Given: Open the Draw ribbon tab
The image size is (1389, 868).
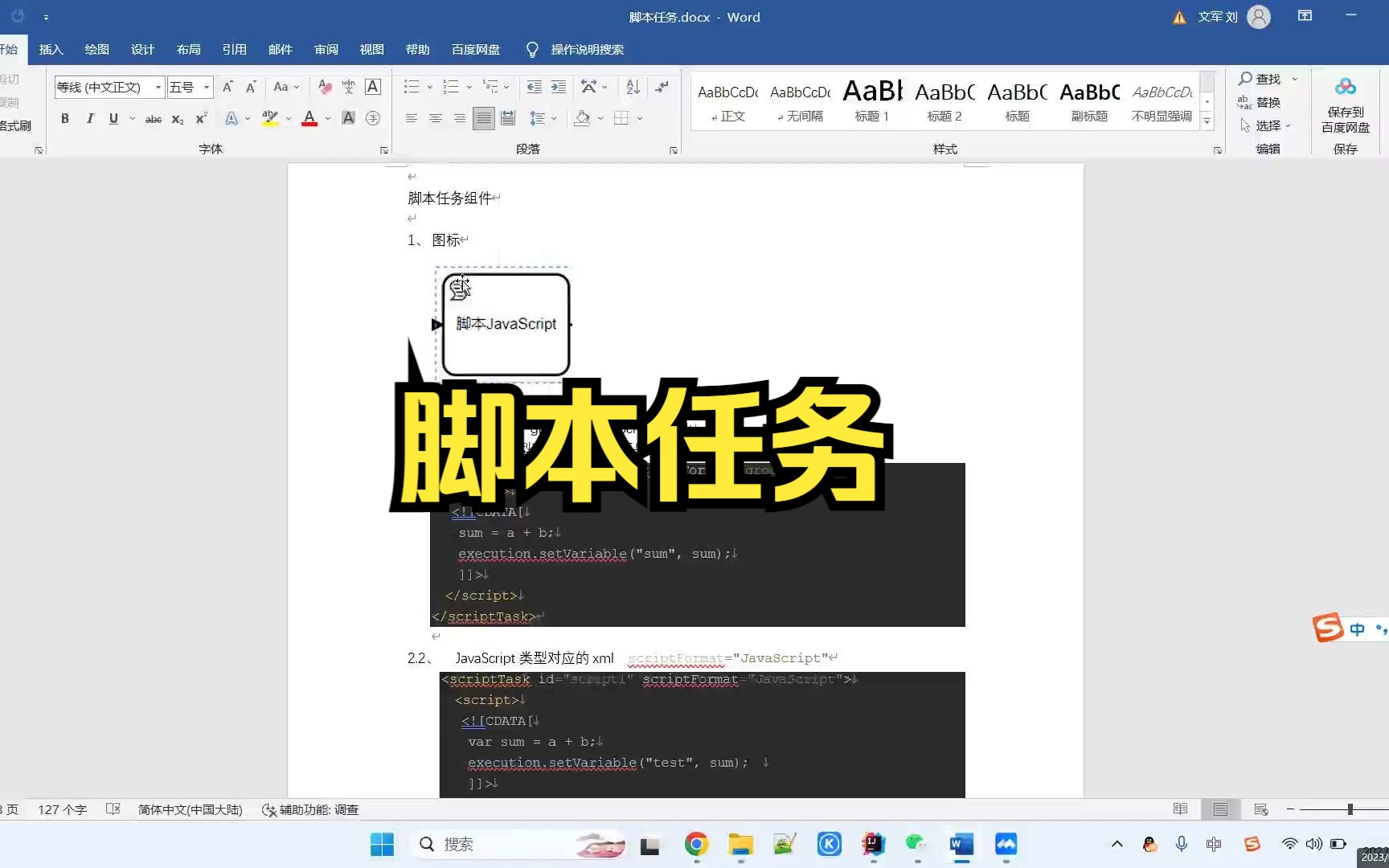Looking at the screenshot, I should (96, 50).
